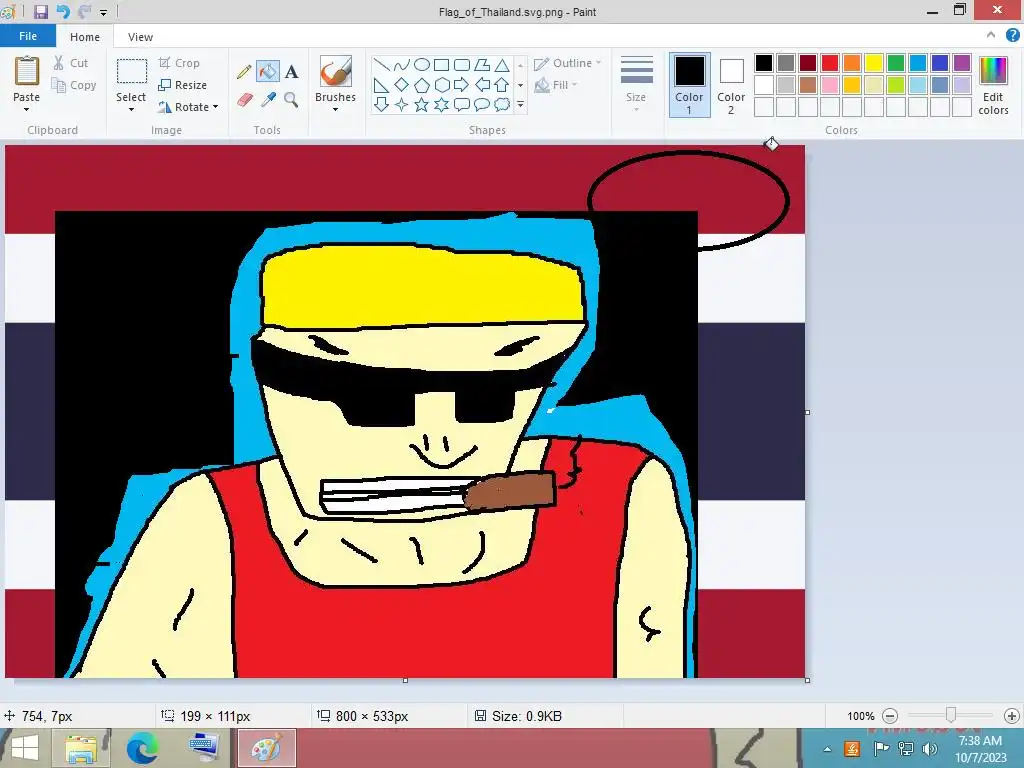Activate Color 1 selector
1024x768 pixels.
pyautogui.click(x=690, y=86)
